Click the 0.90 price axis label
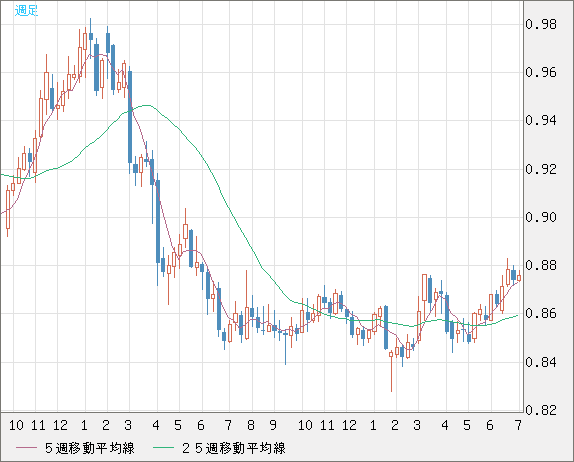The height and width of the screenshot is (462, 574). click(x=541, y=217)
